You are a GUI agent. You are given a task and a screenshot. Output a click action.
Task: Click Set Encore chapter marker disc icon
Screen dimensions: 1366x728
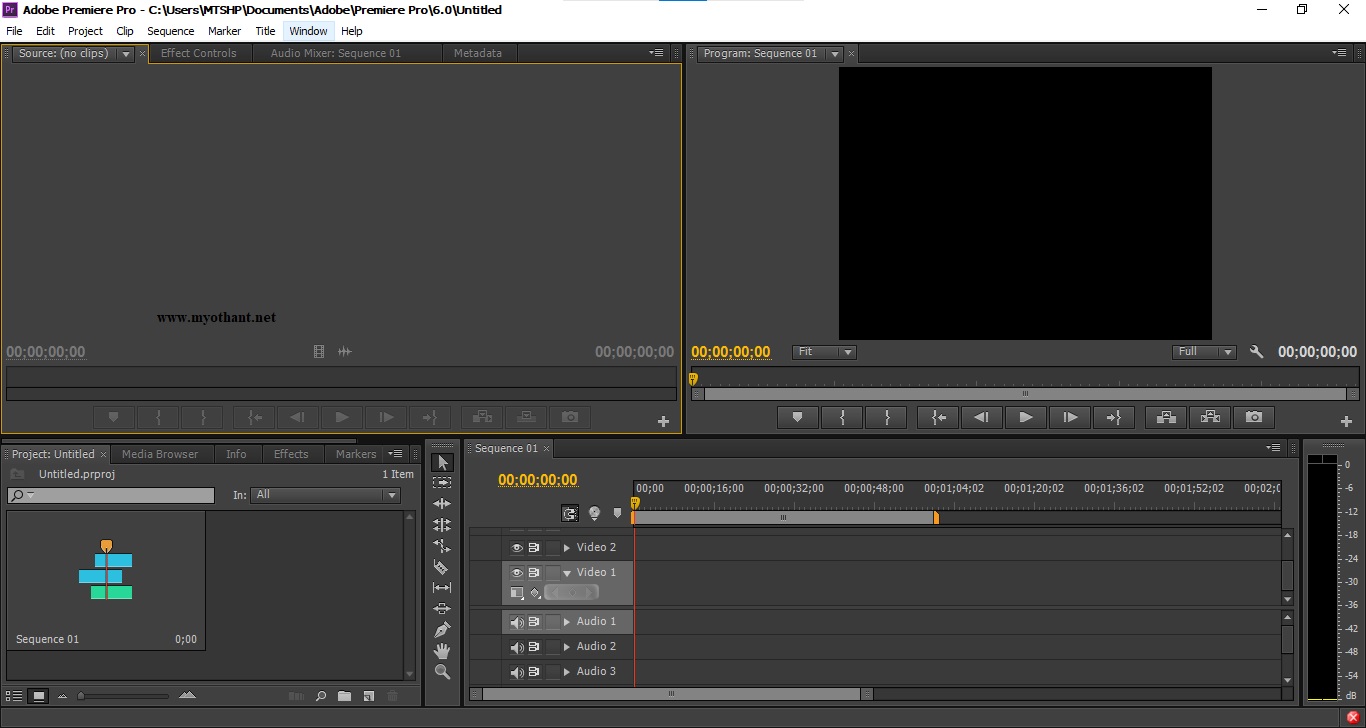pyautogui.click(x=594, y=513)
